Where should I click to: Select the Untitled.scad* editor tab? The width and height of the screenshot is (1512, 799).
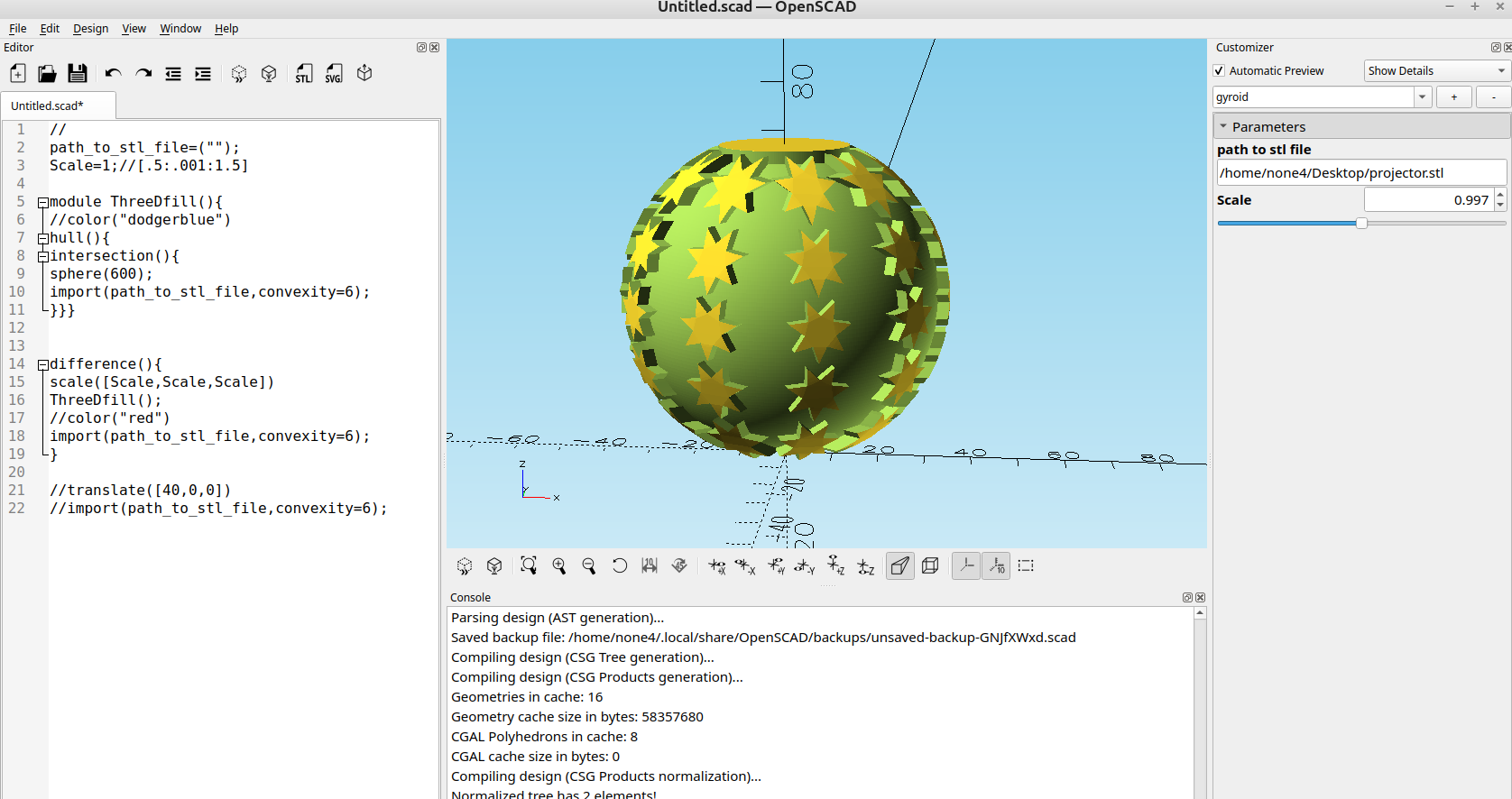point(58,106)
